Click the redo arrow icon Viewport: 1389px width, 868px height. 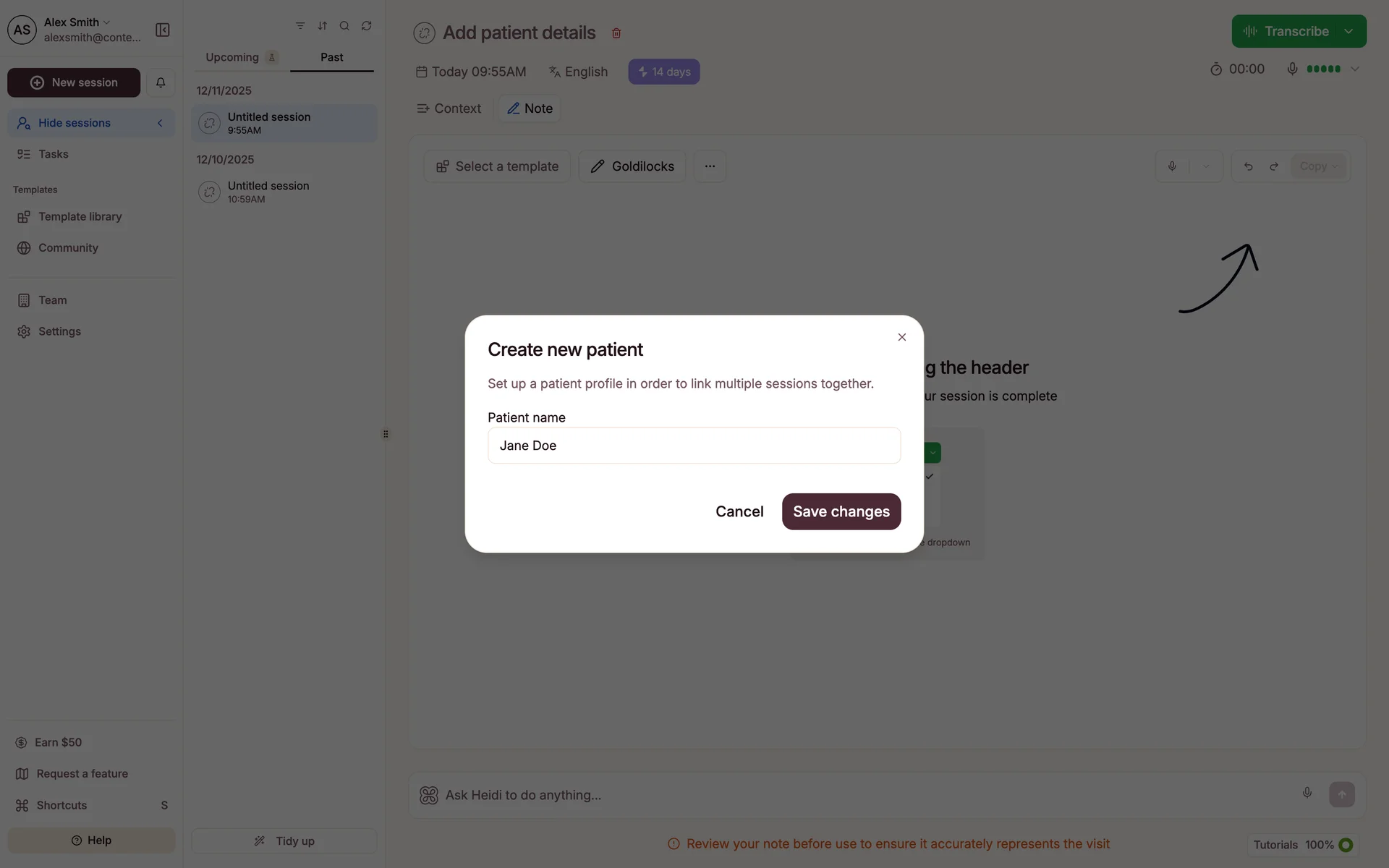click(x=1274, y=166)
